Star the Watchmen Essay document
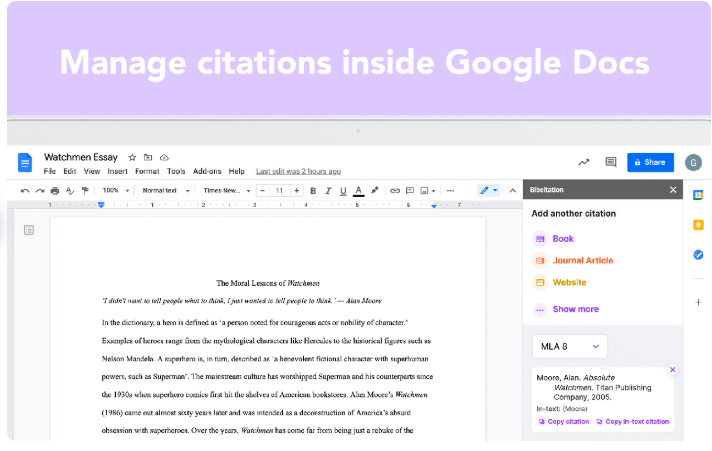The width and height of the screenshot is (712, 451). point(132,158)
